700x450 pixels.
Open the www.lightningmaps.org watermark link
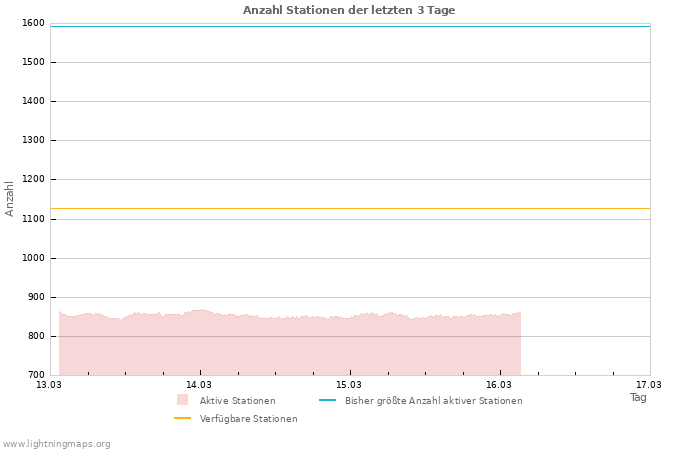click(x=57, y=444)
